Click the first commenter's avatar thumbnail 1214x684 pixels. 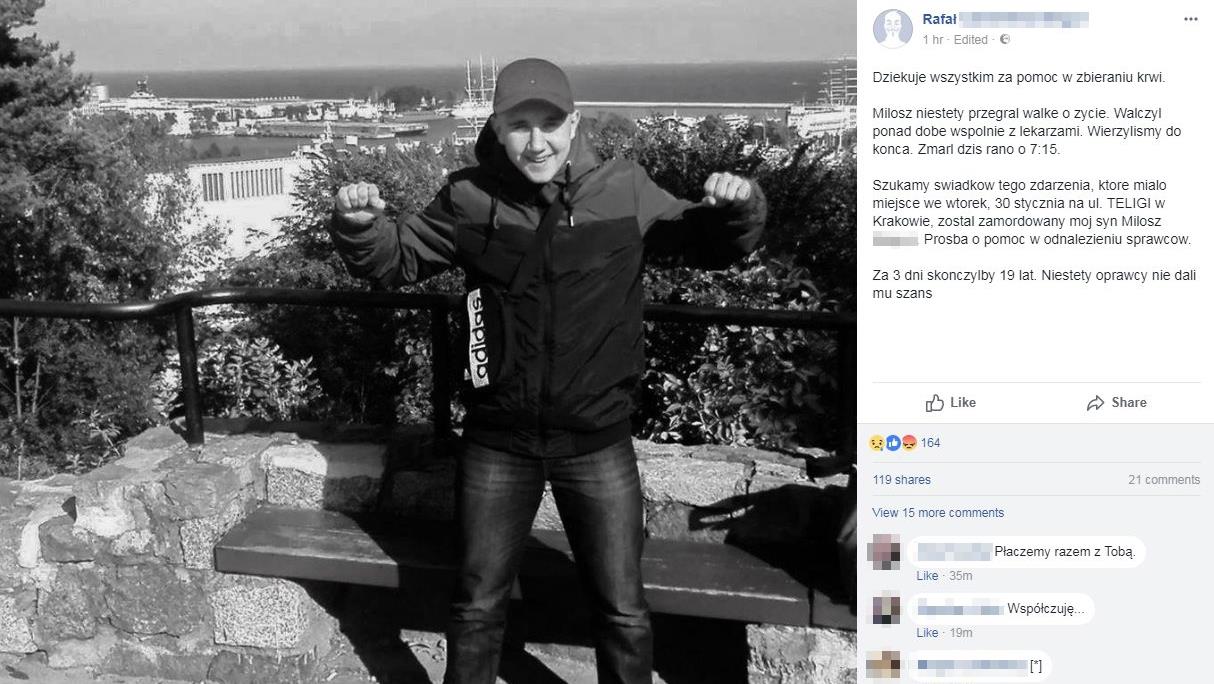(886, 551)
